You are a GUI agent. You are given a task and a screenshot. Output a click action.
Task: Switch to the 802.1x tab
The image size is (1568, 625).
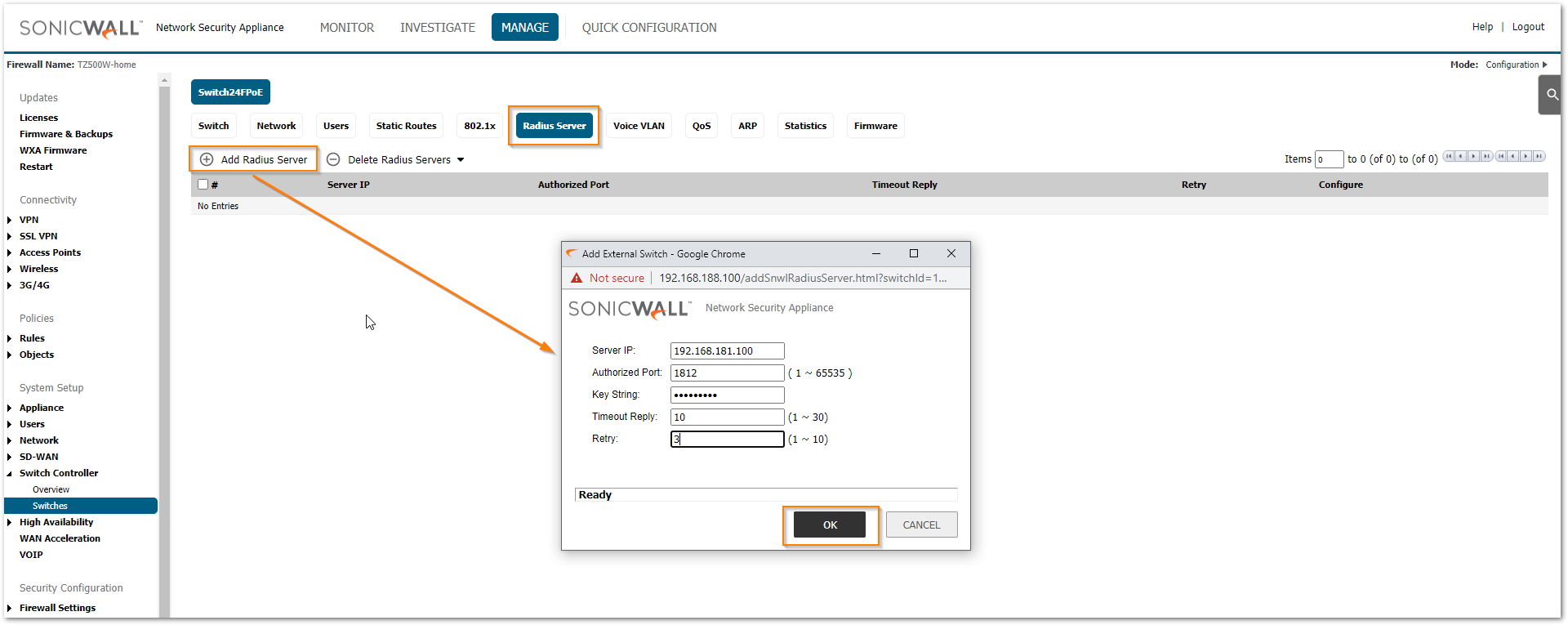[x=479, y=126]
